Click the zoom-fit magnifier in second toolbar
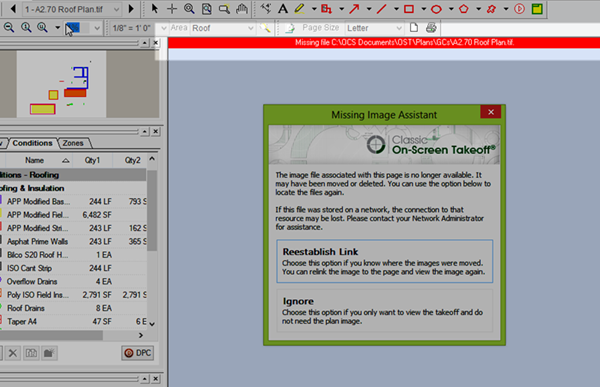Screen dimensions: 600x387 coord(26,28)
